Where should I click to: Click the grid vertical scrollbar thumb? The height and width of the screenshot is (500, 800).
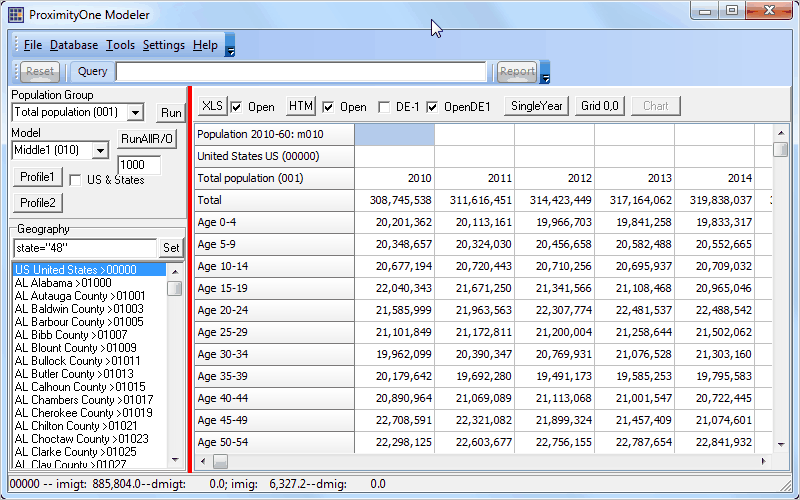(x=781, y=149)
